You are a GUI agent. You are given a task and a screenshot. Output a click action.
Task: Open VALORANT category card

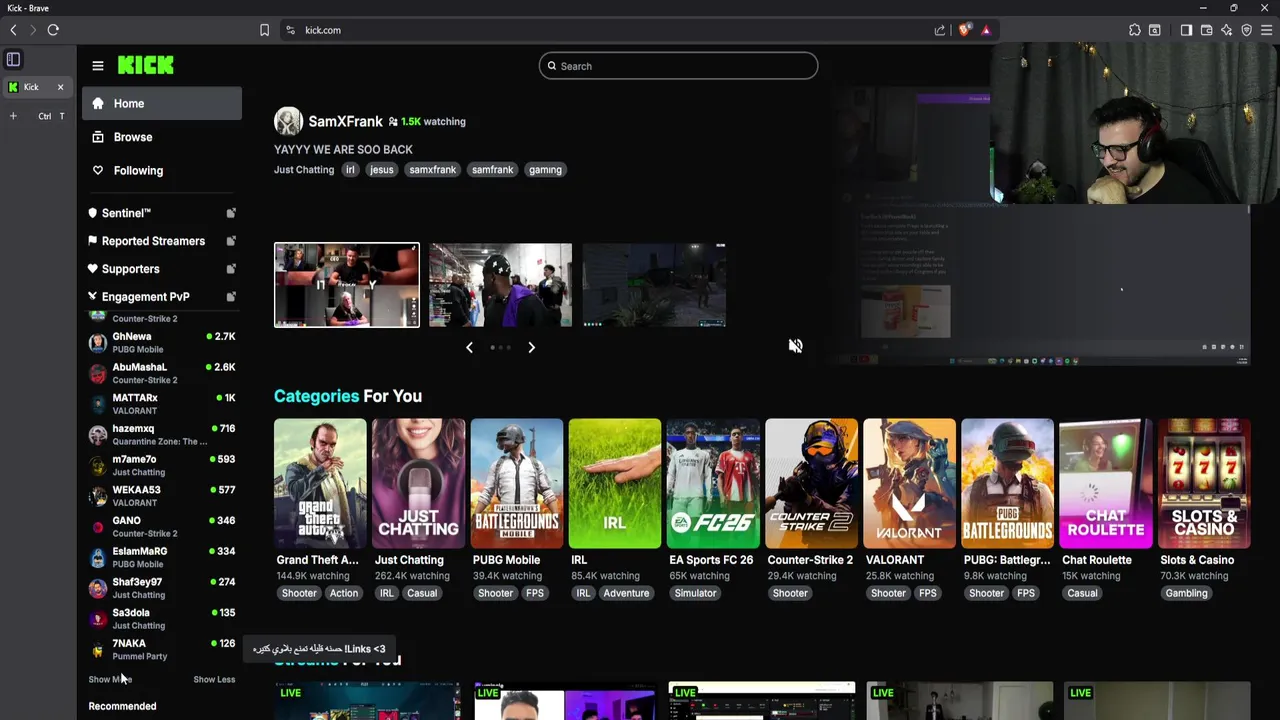(909, 484)
